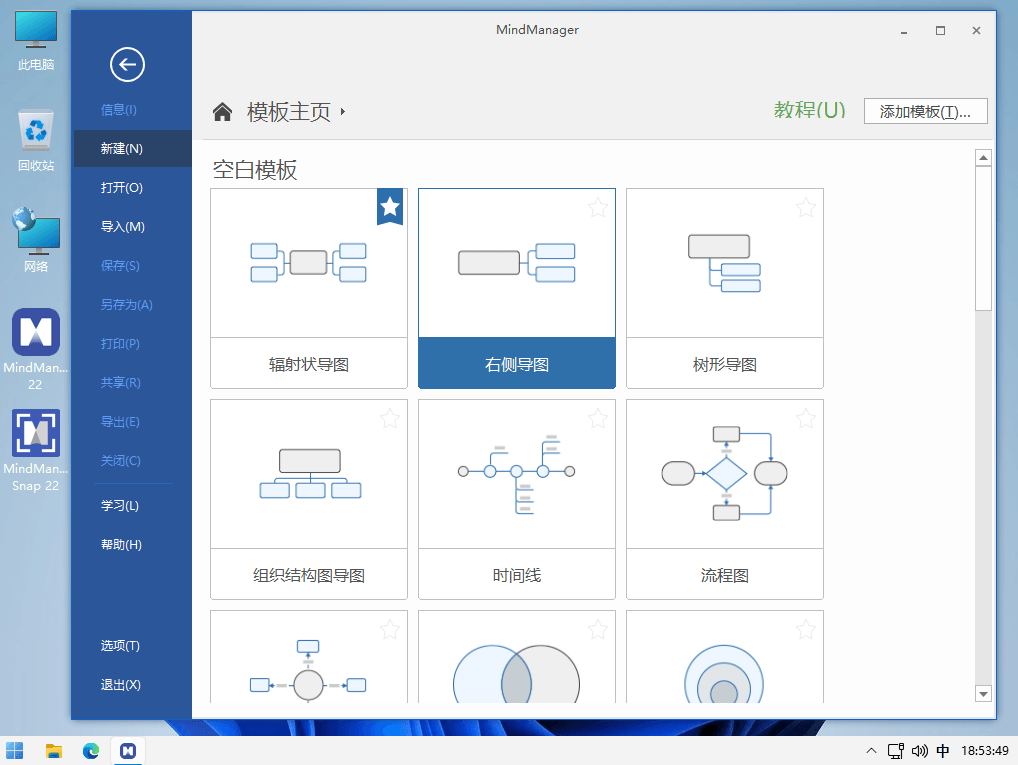Click 另存为(A) in the sidebar

click(127, 305)
